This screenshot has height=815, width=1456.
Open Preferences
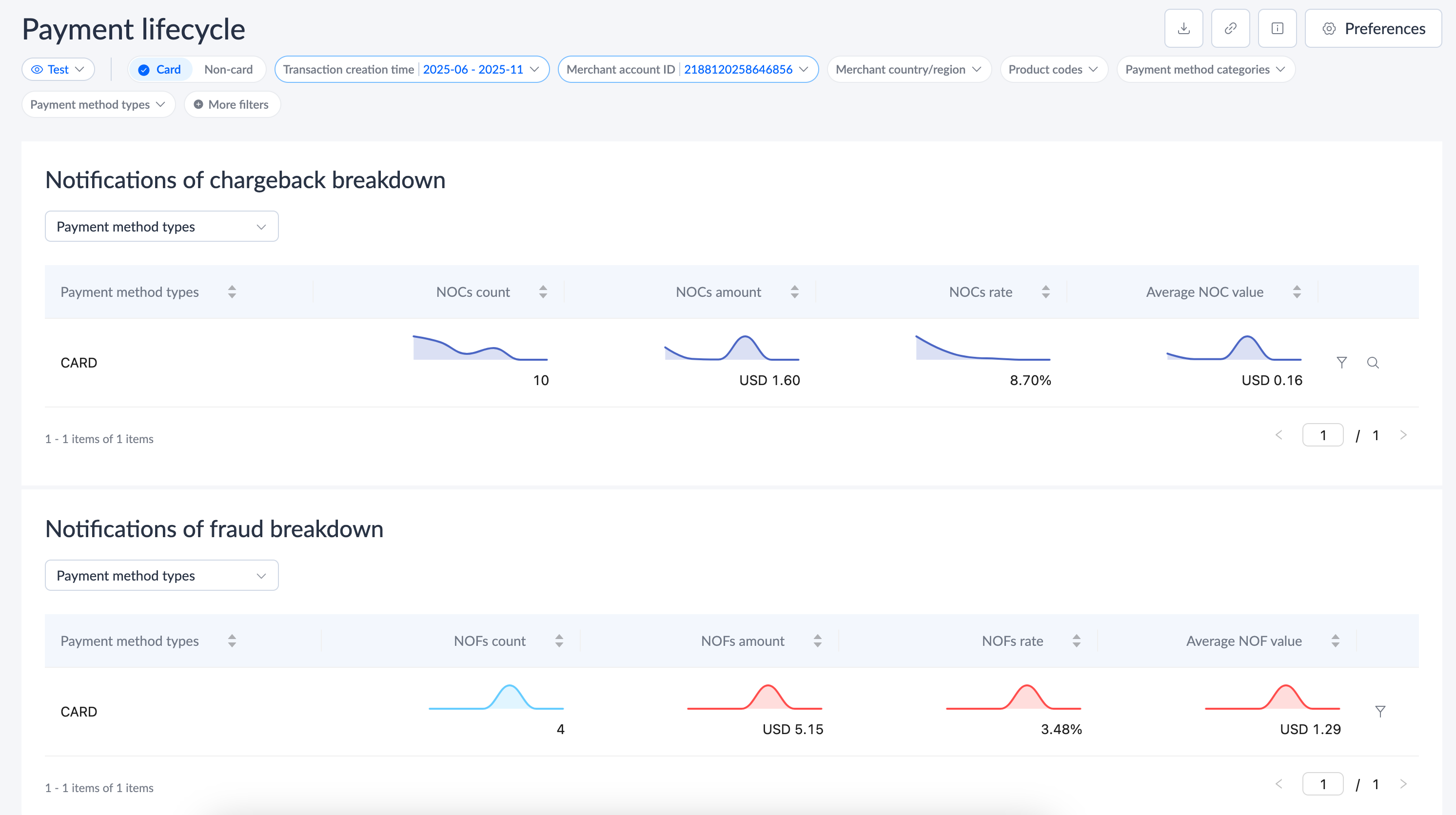tap(1373, 28)
